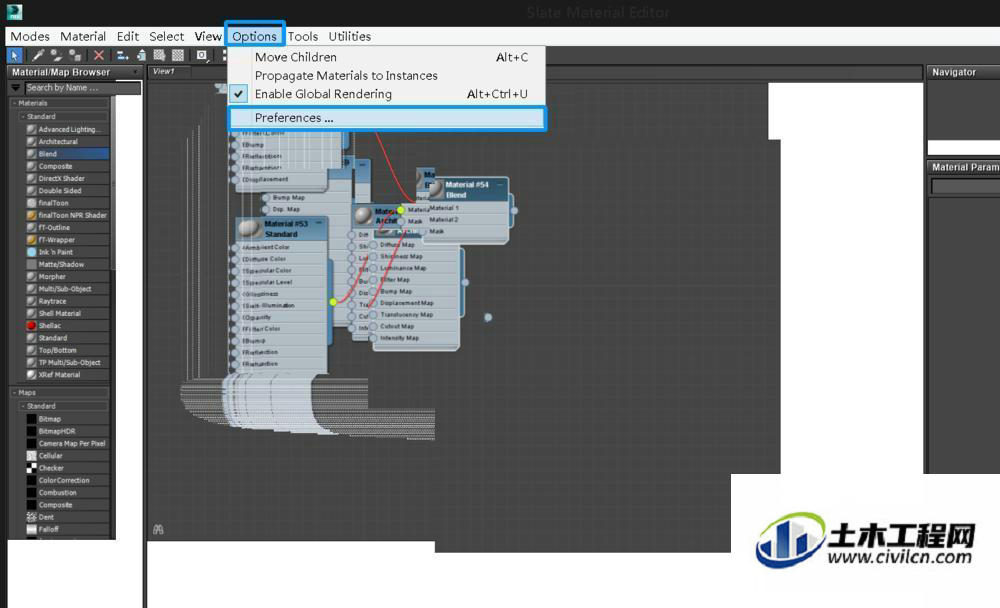
Task: Open the View menu
Action: point(208,36)
